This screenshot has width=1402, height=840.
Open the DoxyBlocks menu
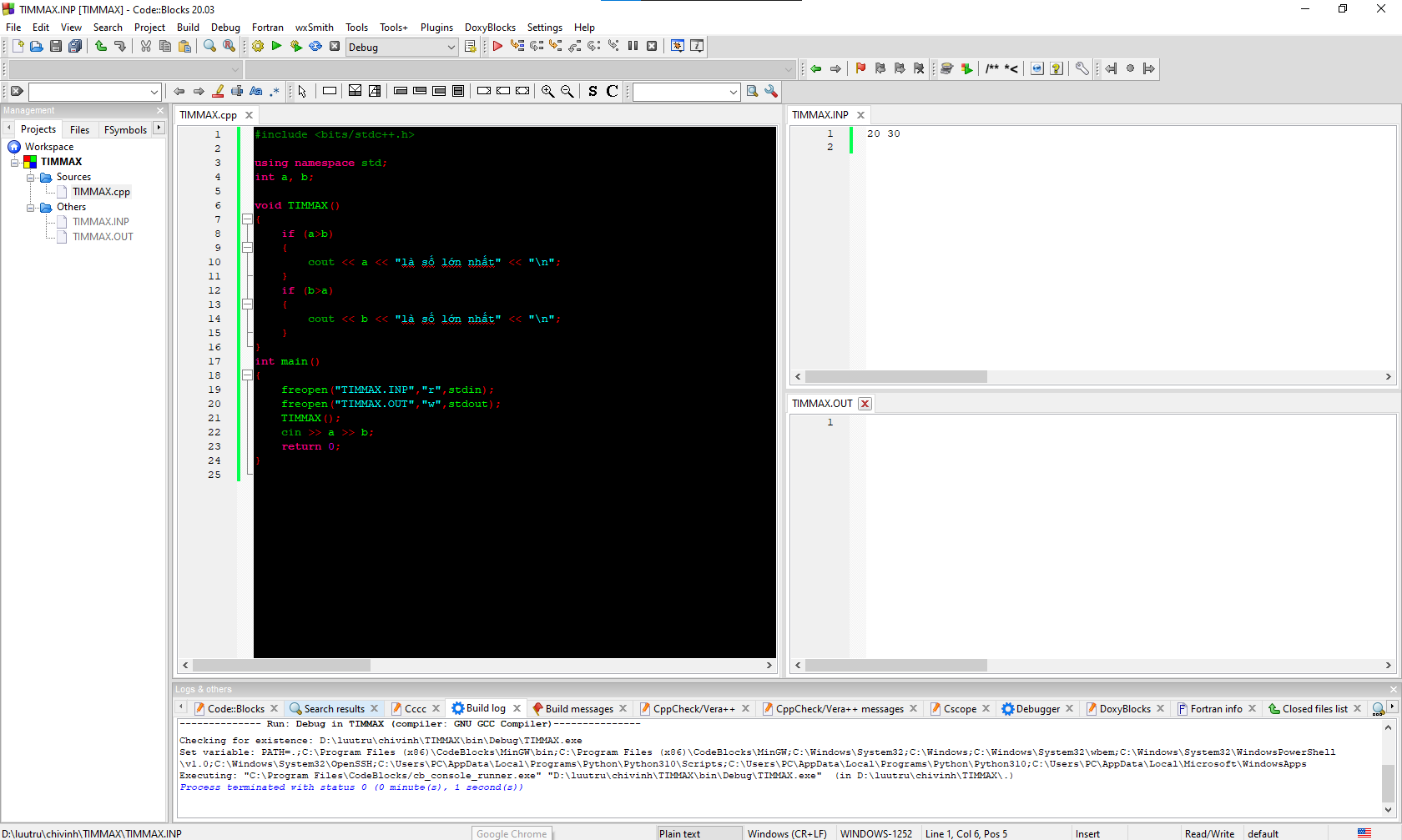(490, 28)
